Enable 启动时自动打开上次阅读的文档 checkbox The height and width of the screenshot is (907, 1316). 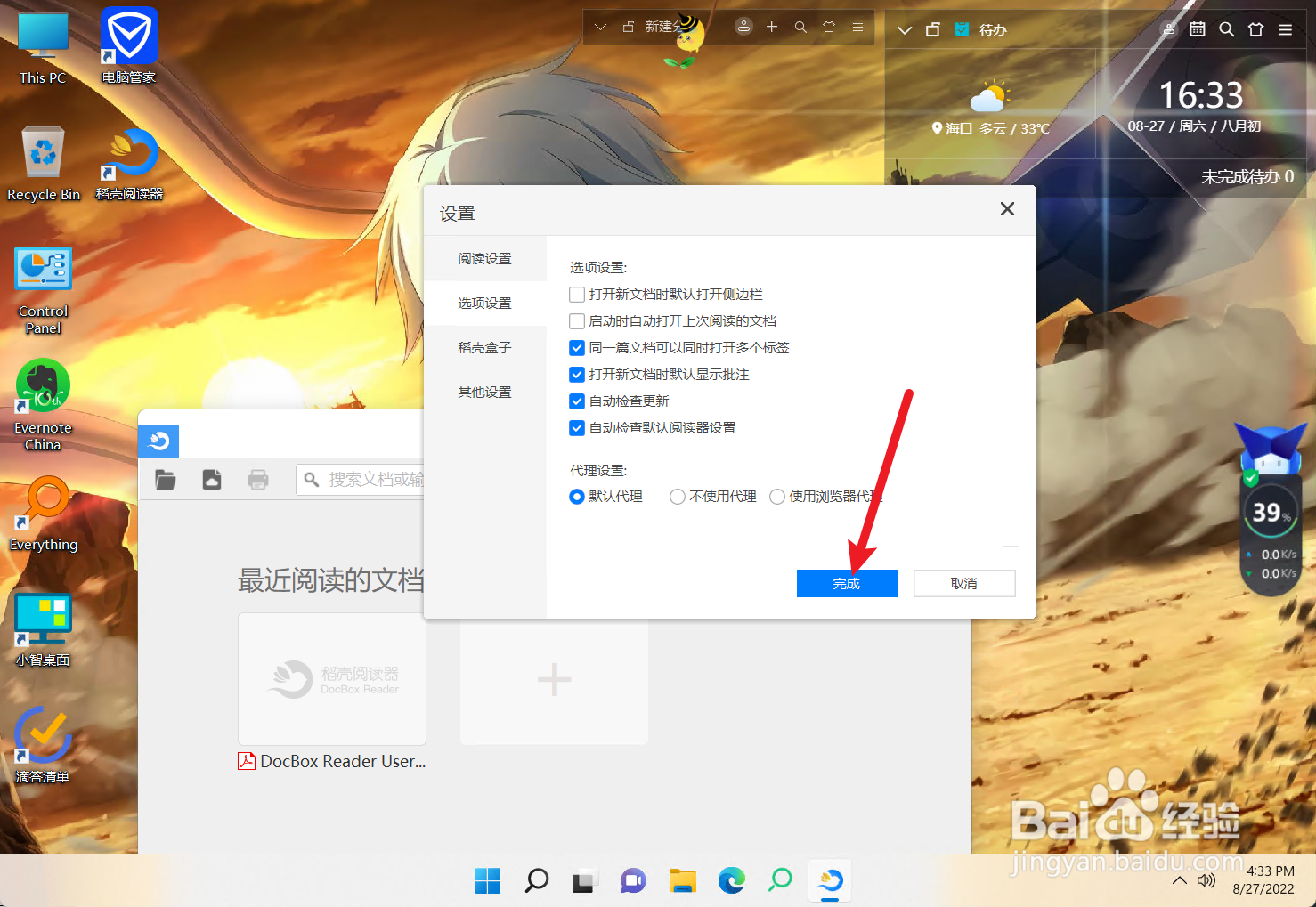tap(577, 321)
